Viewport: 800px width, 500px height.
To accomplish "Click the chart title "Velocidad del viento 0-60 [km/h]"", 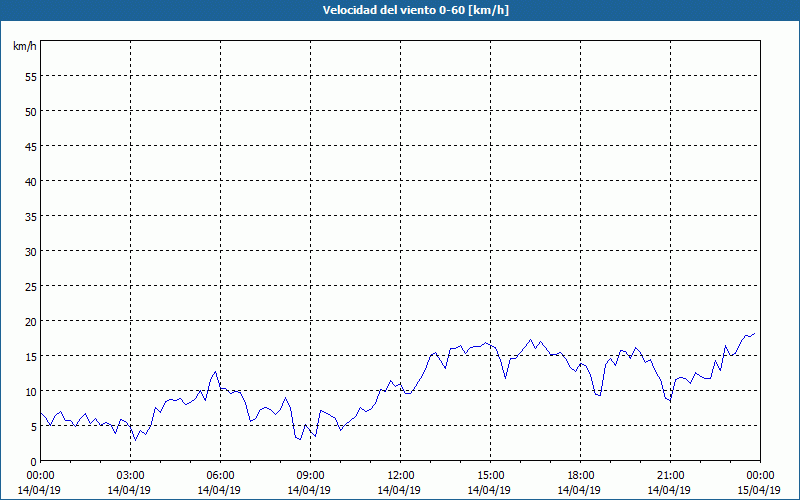I will point(415,10).
